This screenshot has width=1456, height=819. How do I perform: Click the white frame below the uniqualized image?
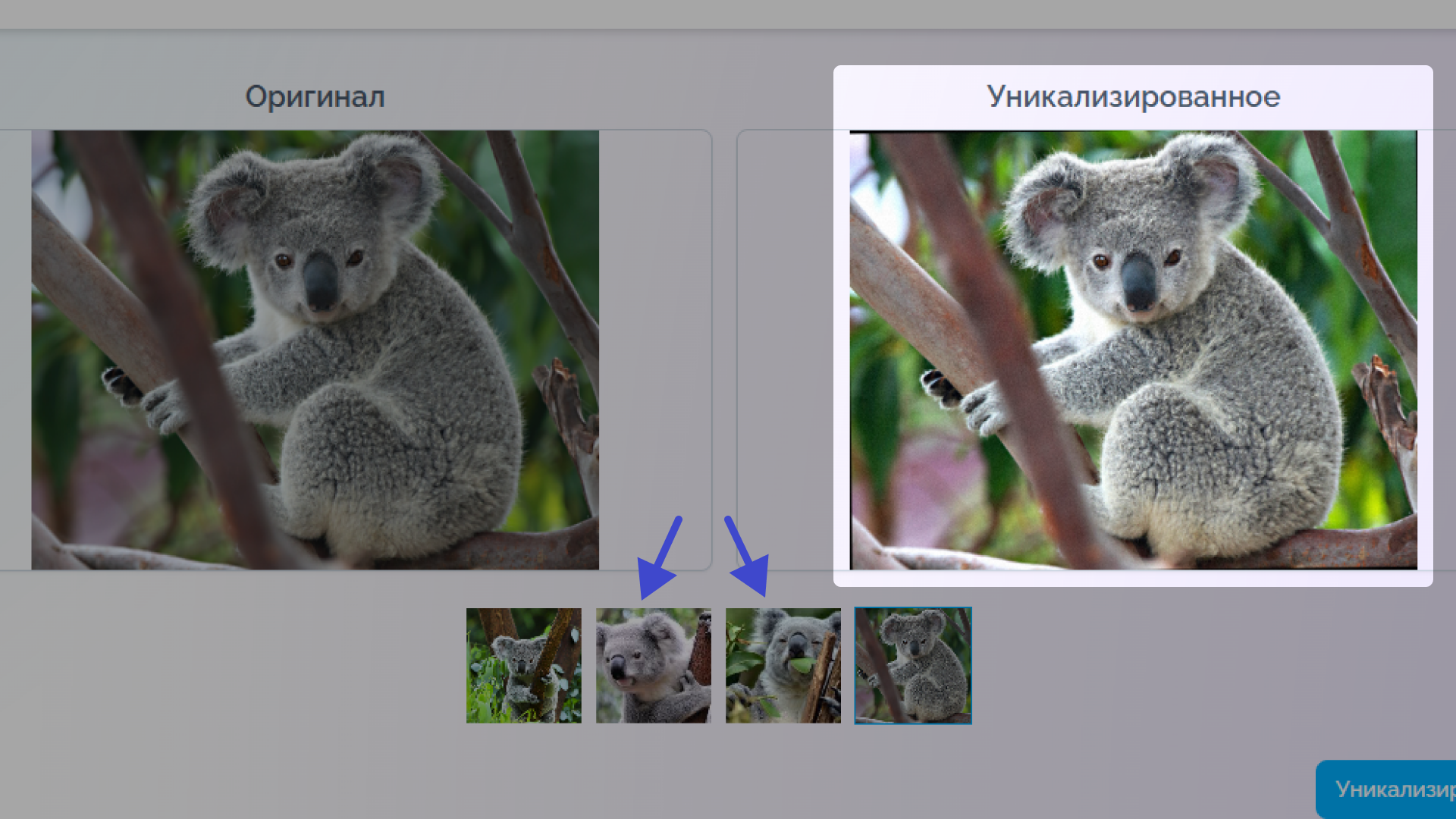pyautogui.click(x=1133, y=578)
